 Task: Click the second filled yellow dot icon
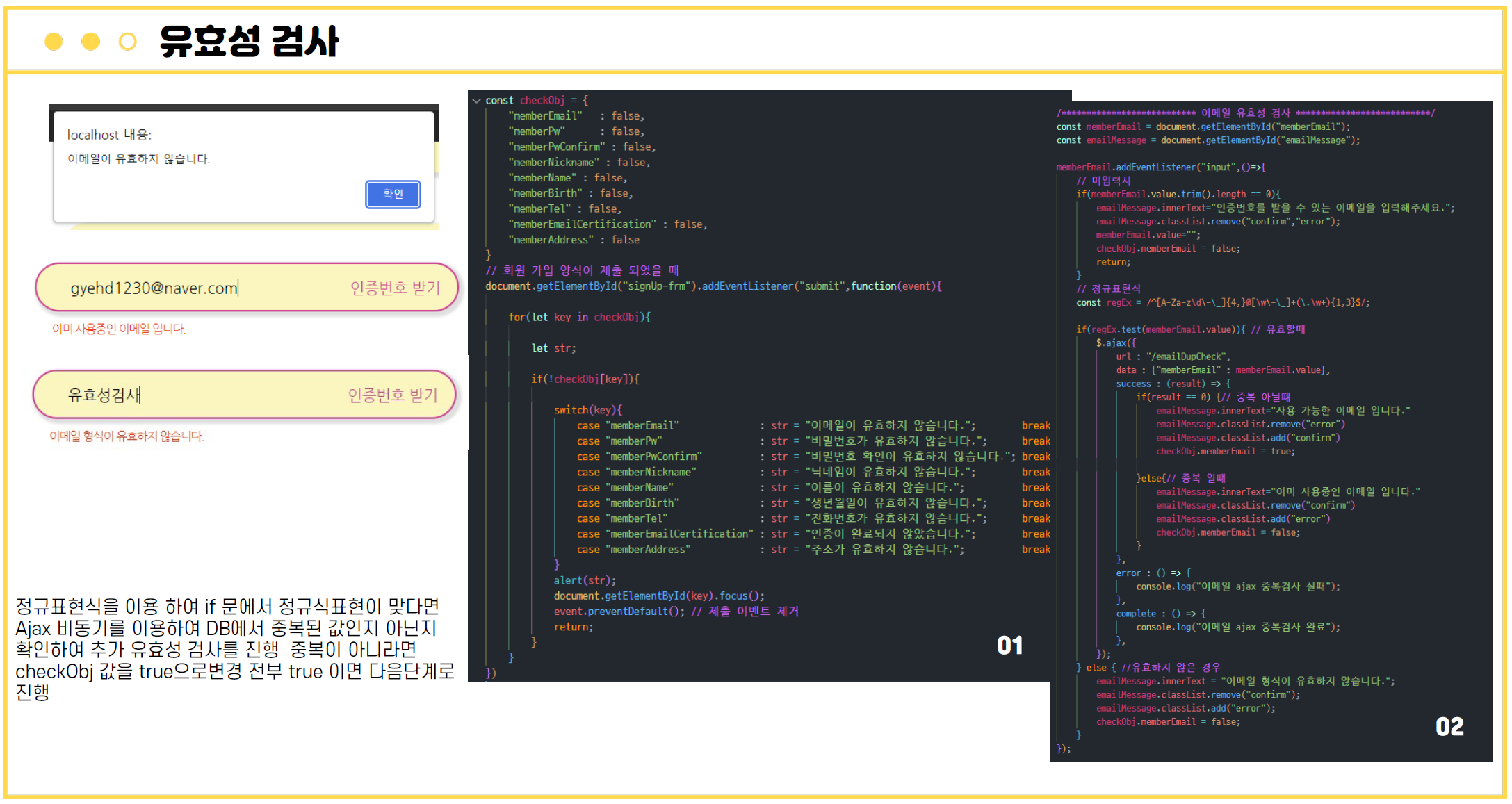pos(89,42)
